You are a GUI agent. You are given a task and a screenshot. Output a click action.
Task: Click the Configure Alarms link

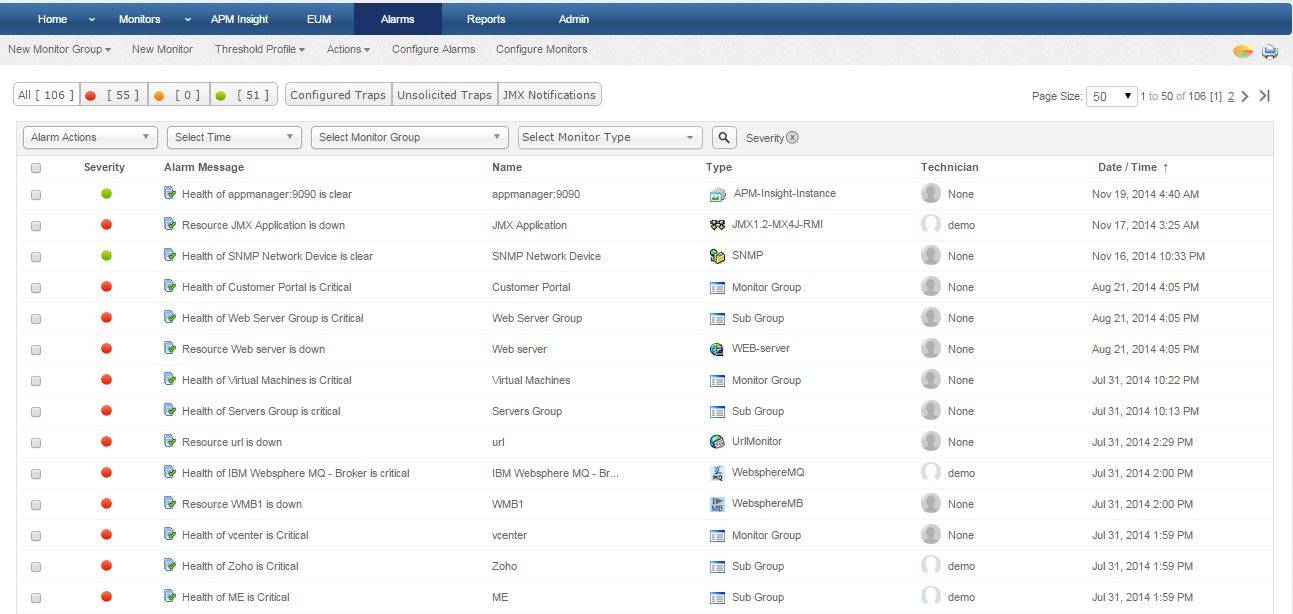coord(433,49)
